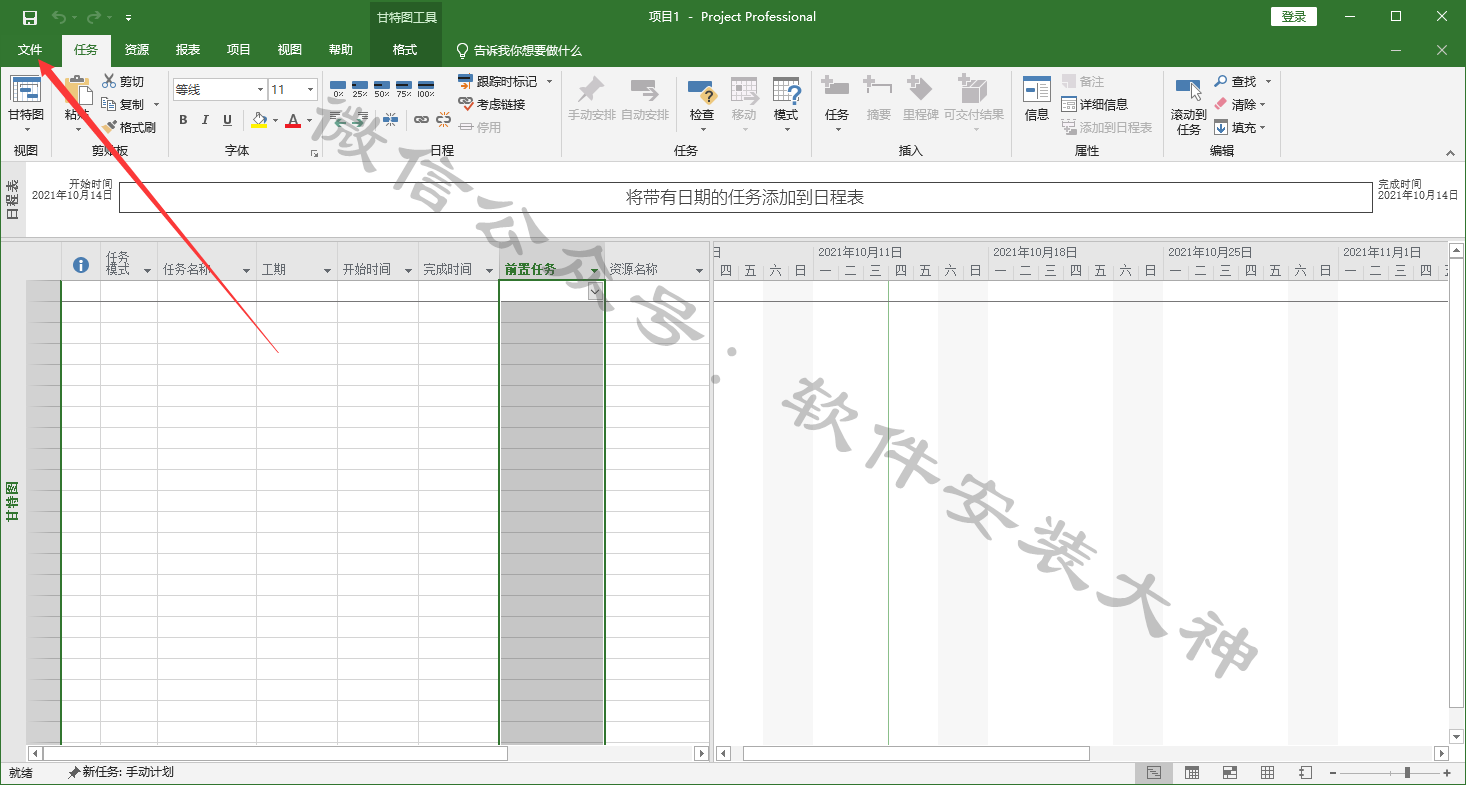This screenshot has width=1466, height=785.
Task: Switch to team planner view in status bar
Action: point(1230,773)
